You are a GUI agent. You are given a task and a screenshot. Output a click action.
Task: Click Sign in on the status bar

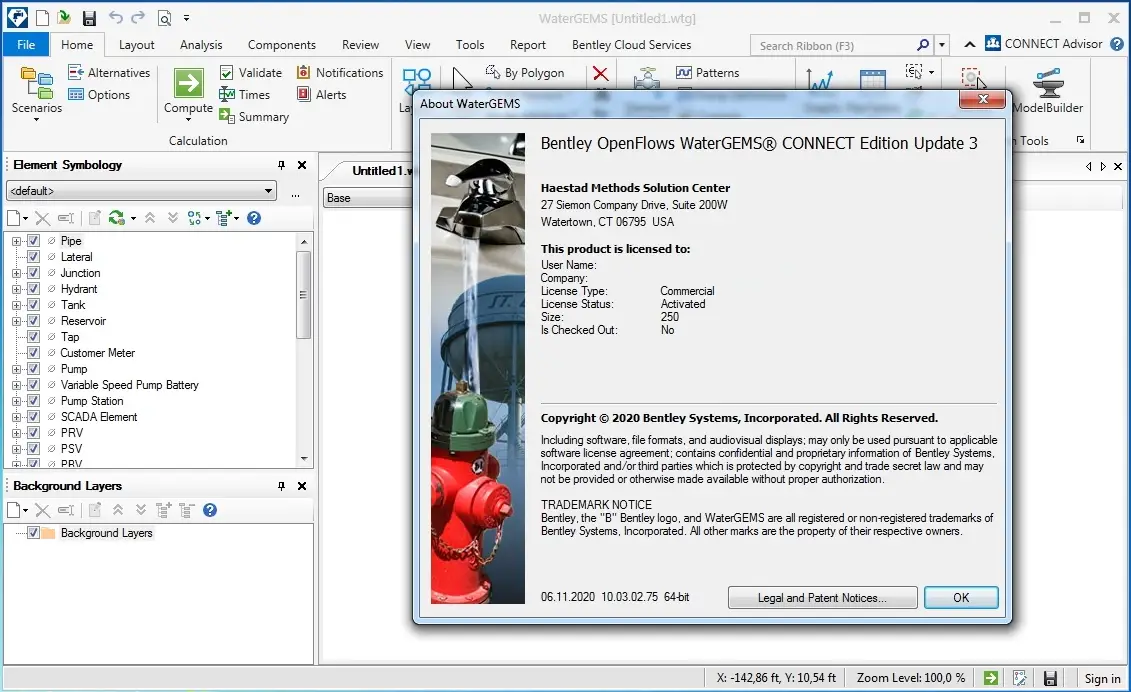[1103, 678]
